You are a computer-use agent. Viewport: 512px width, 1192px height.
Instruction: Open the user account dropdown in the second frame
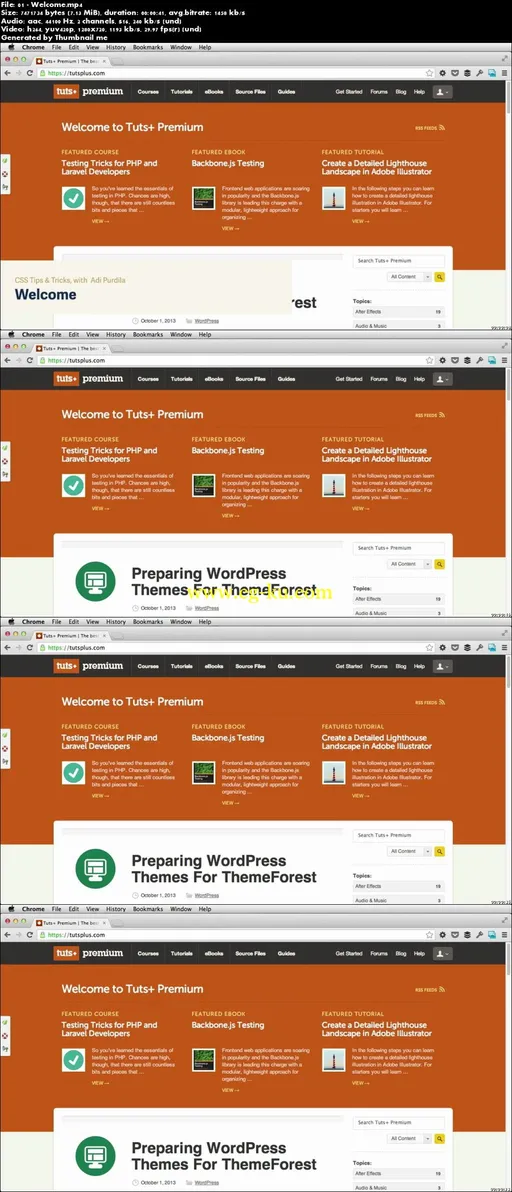(442, 379)
